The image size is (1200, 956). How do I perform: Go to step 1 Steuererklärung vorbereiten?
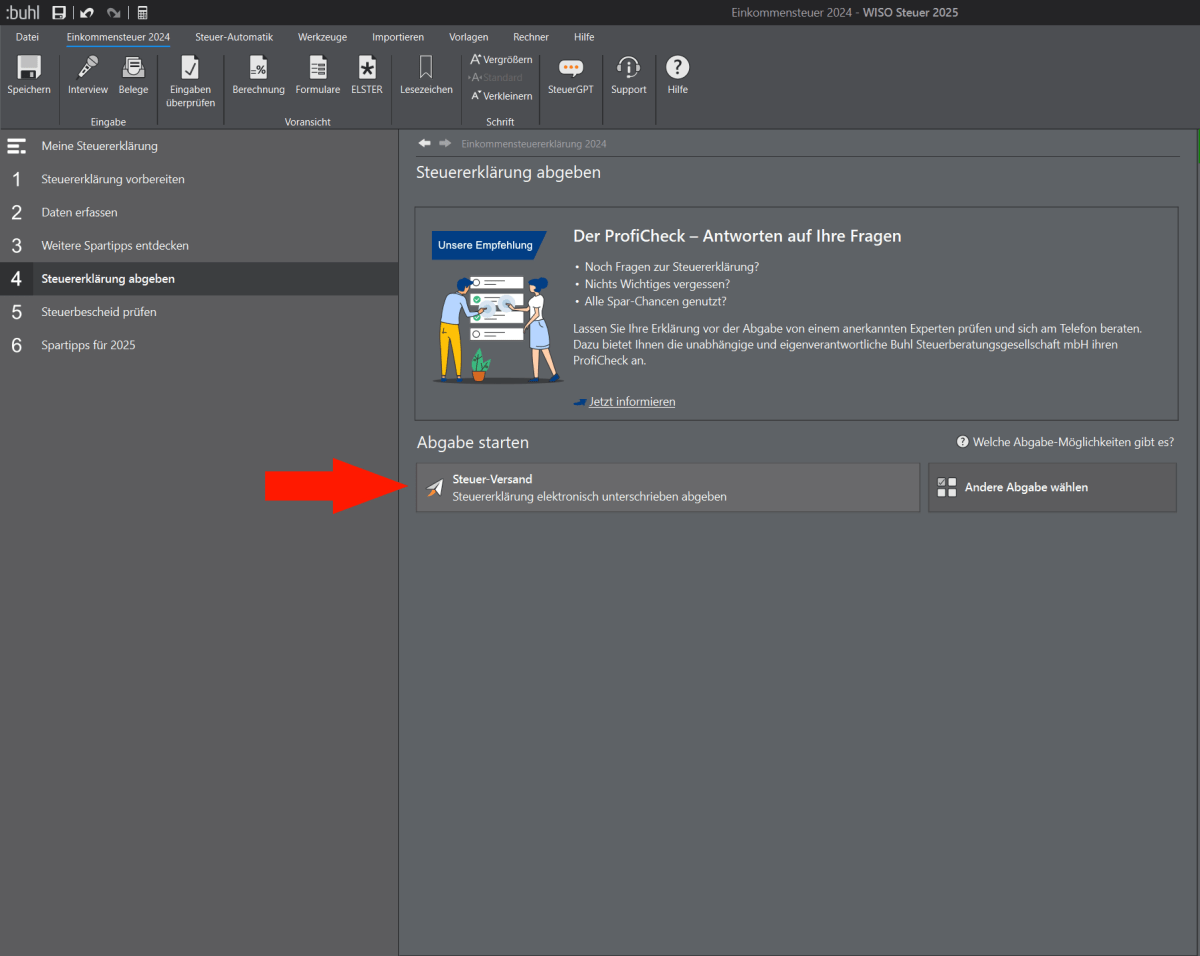point(199,179)
